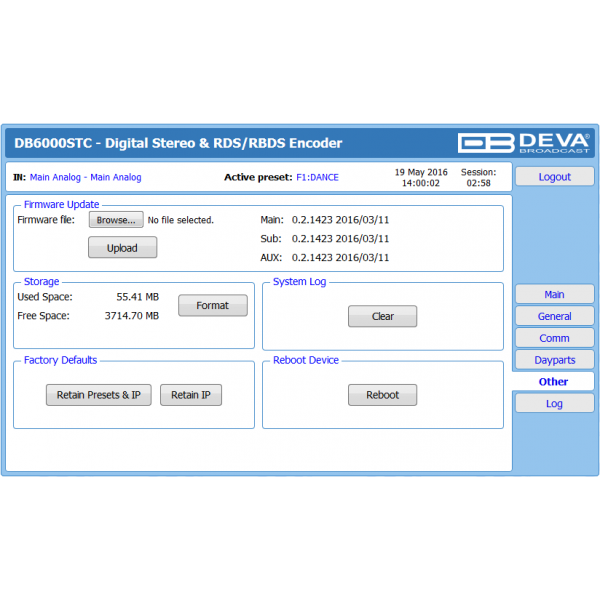Screen dimensions: 600x600
Task: Click Main firmware version 0.2.1423 2016/03/11
Action: (x=340, y=220)
